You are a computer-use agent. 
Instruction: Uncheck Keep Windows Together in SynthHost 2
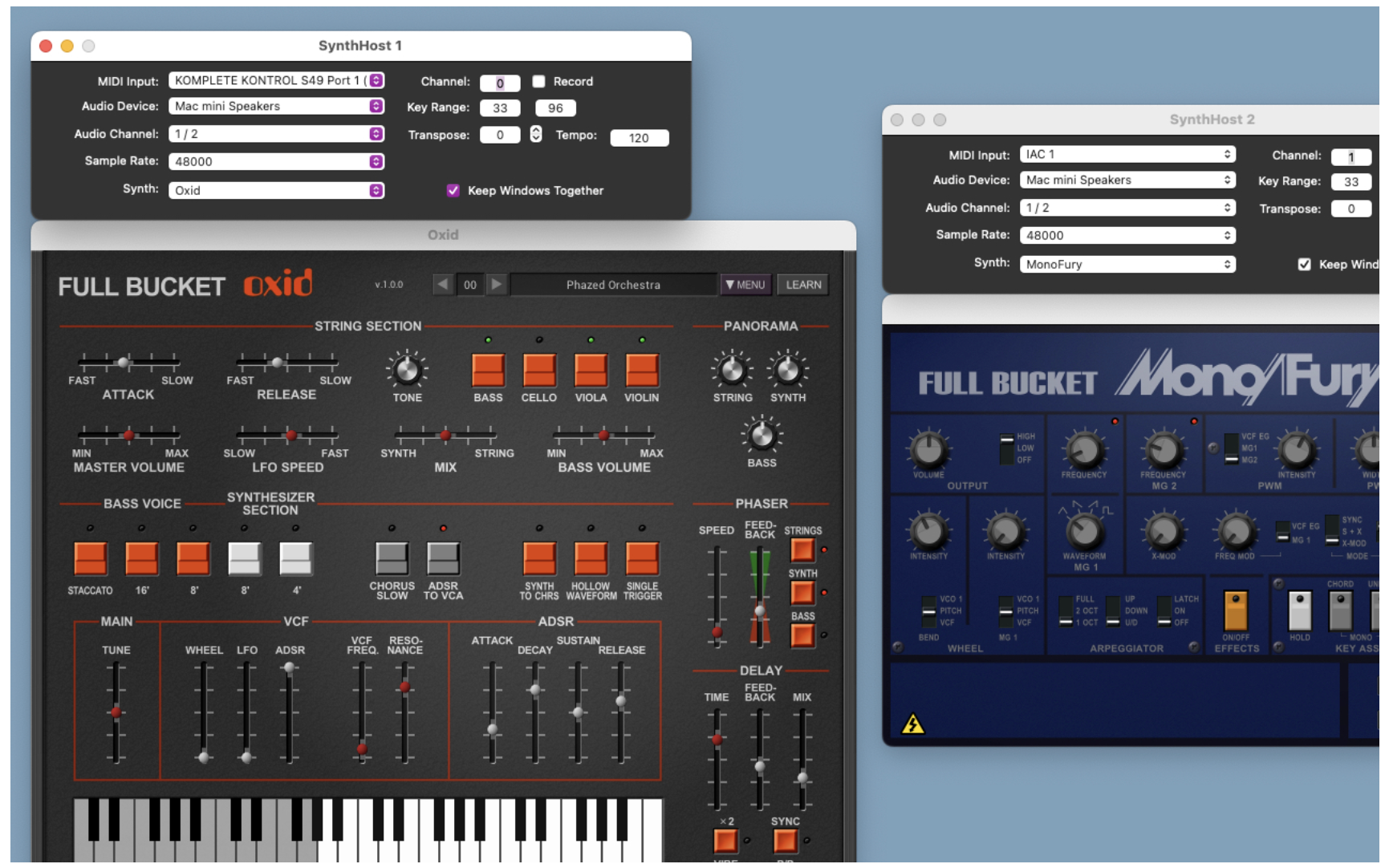(x=1304, y=264)
